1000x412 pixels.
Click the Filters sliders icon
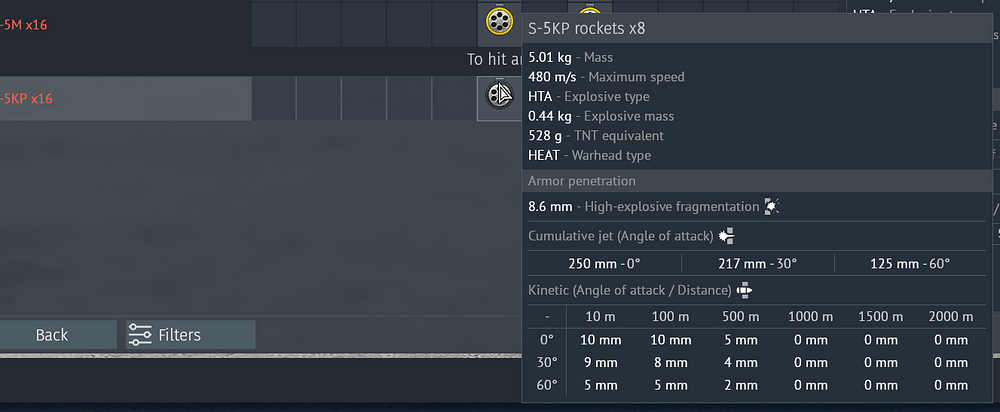141,335
